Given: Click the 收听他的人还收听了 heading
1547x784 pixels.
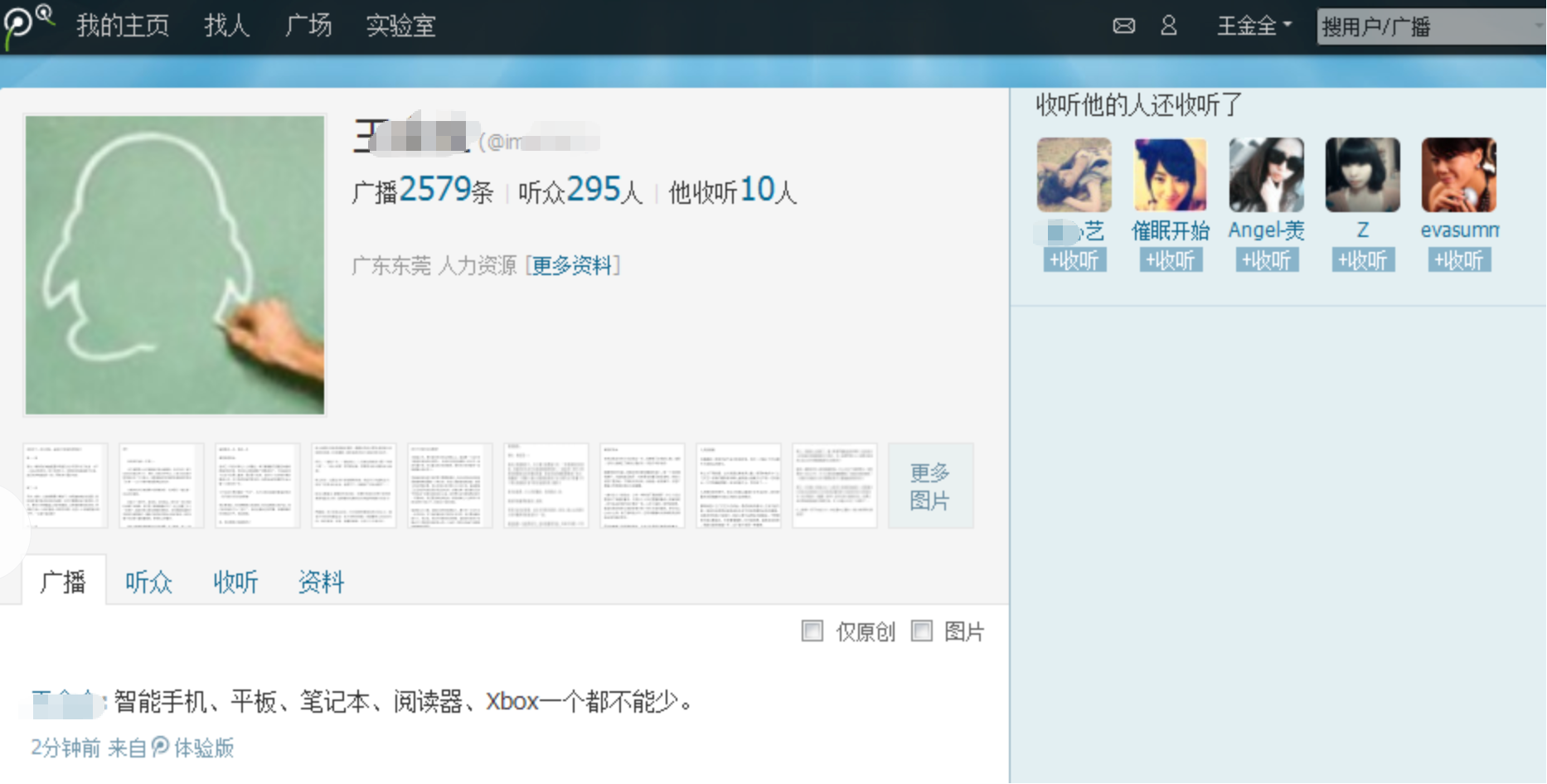Looking at the screenshot, I should [1139, 105].
